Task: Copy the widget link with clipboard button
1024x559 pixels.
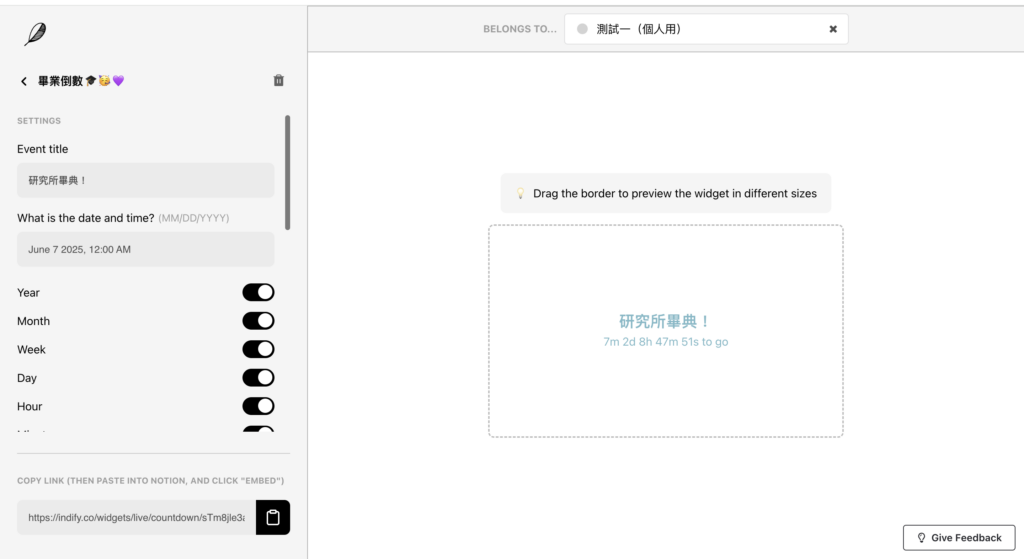Action: 273,517
